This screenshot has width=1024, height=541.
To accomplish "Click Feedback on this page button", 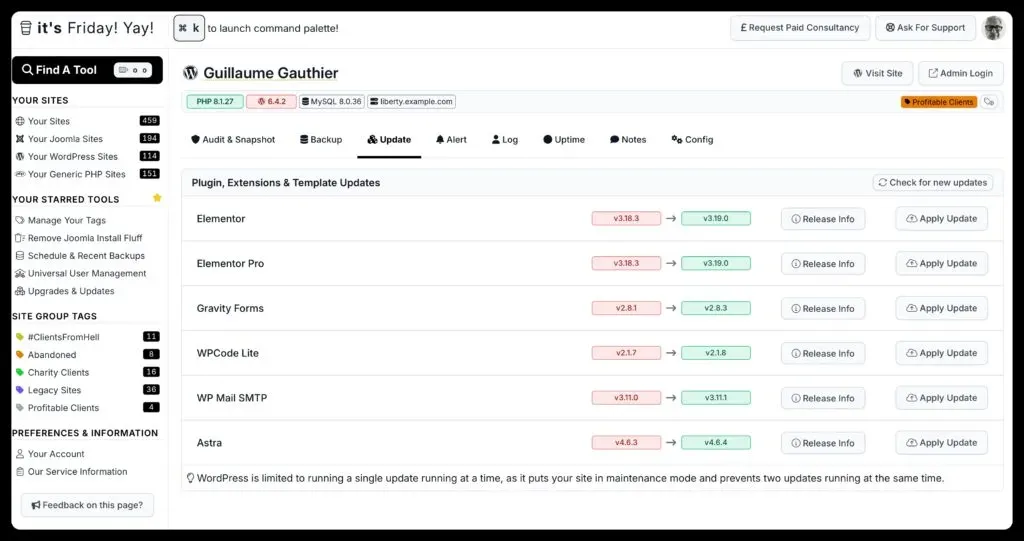I will [88, 505].
